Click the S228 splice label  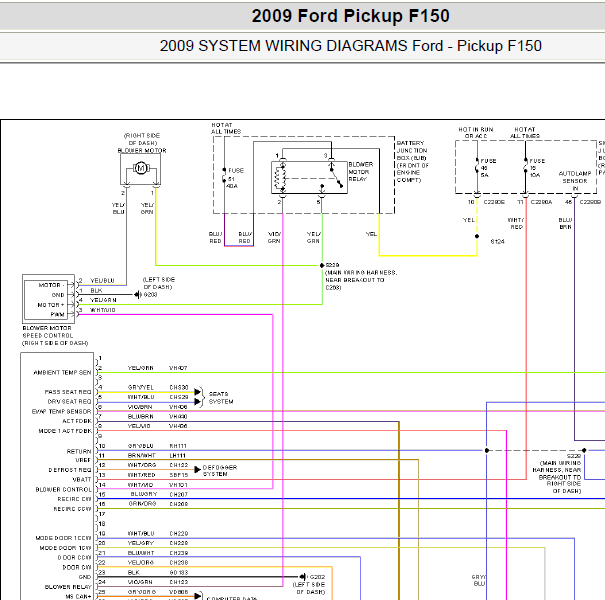[x=574, y=456]
